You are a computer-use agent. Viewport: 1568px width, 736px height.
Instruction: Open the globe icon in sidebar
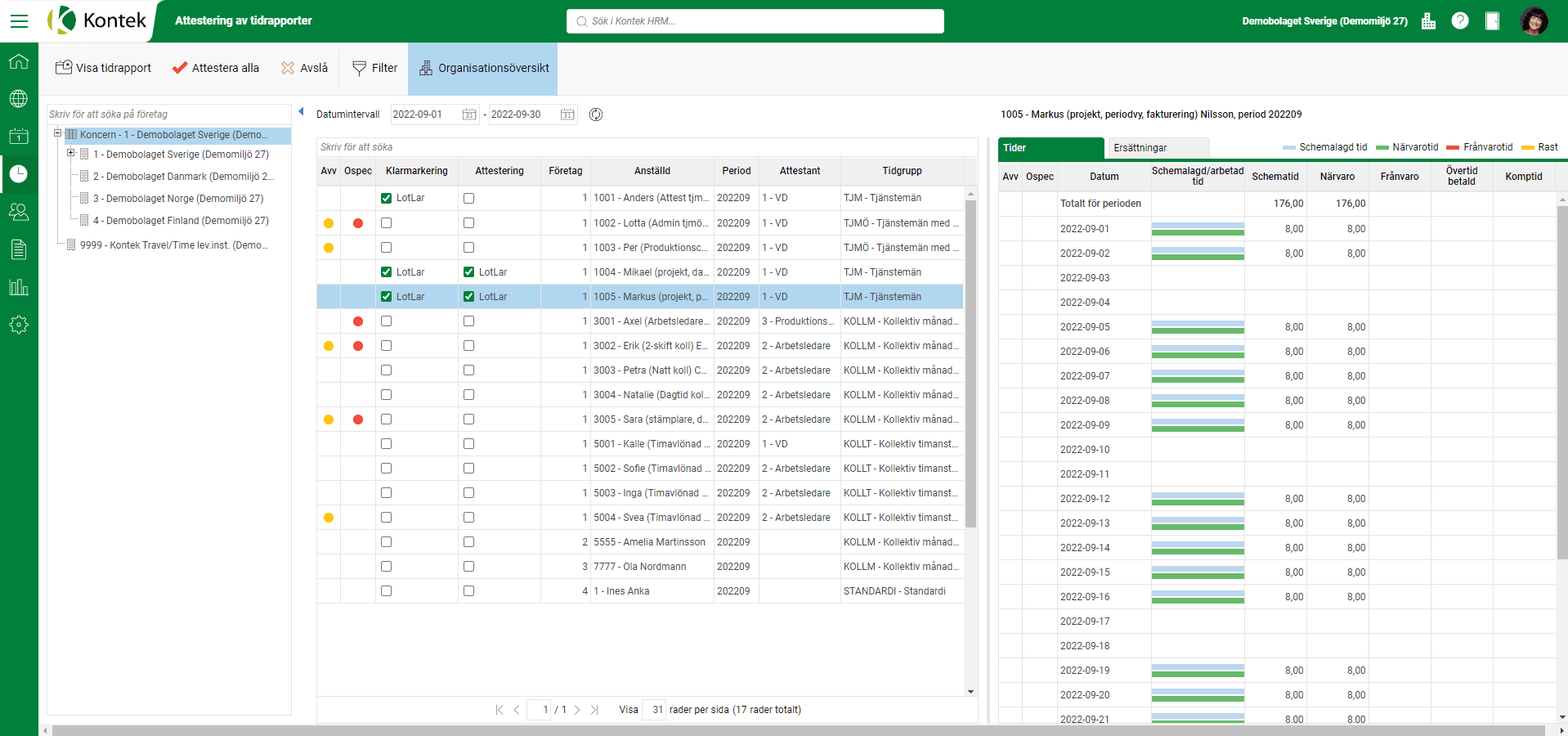point(19,99)
